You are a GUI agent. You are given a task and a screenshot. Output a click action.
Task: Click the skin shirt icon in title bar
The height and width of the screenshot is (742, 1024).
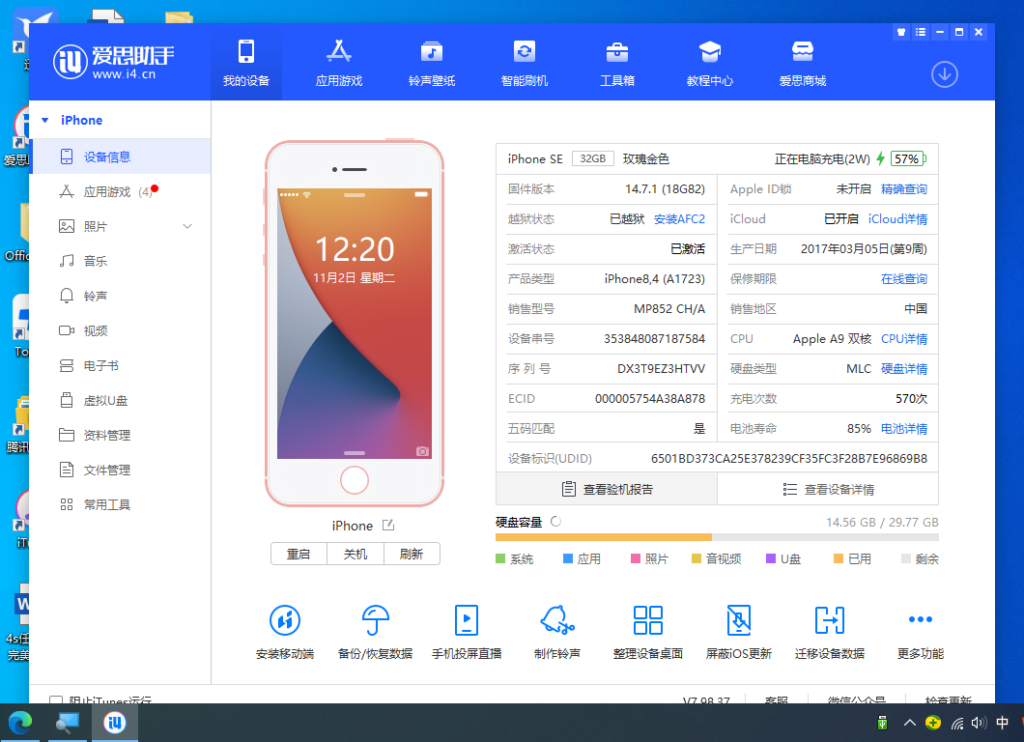[901, 32]
